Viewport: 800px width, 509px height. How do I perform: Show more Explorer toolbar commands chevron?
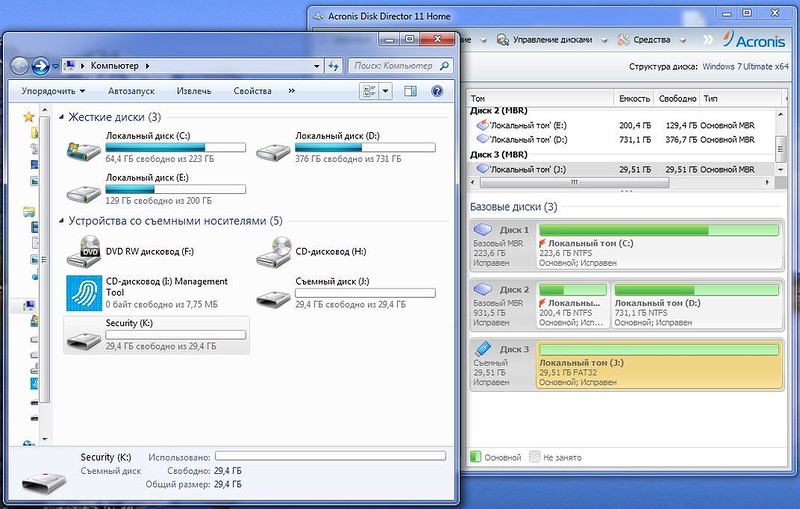(x=291, y=91)
